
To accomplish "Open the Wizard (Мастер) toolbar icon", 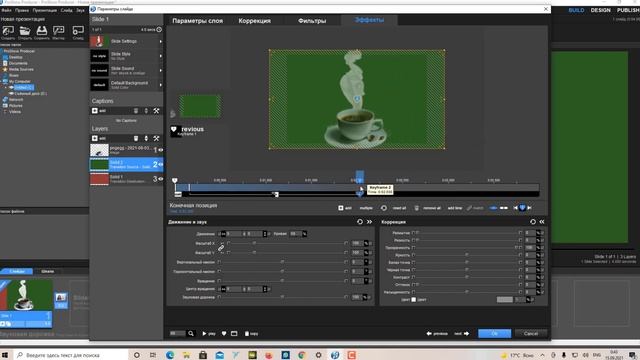I will 59,31.
